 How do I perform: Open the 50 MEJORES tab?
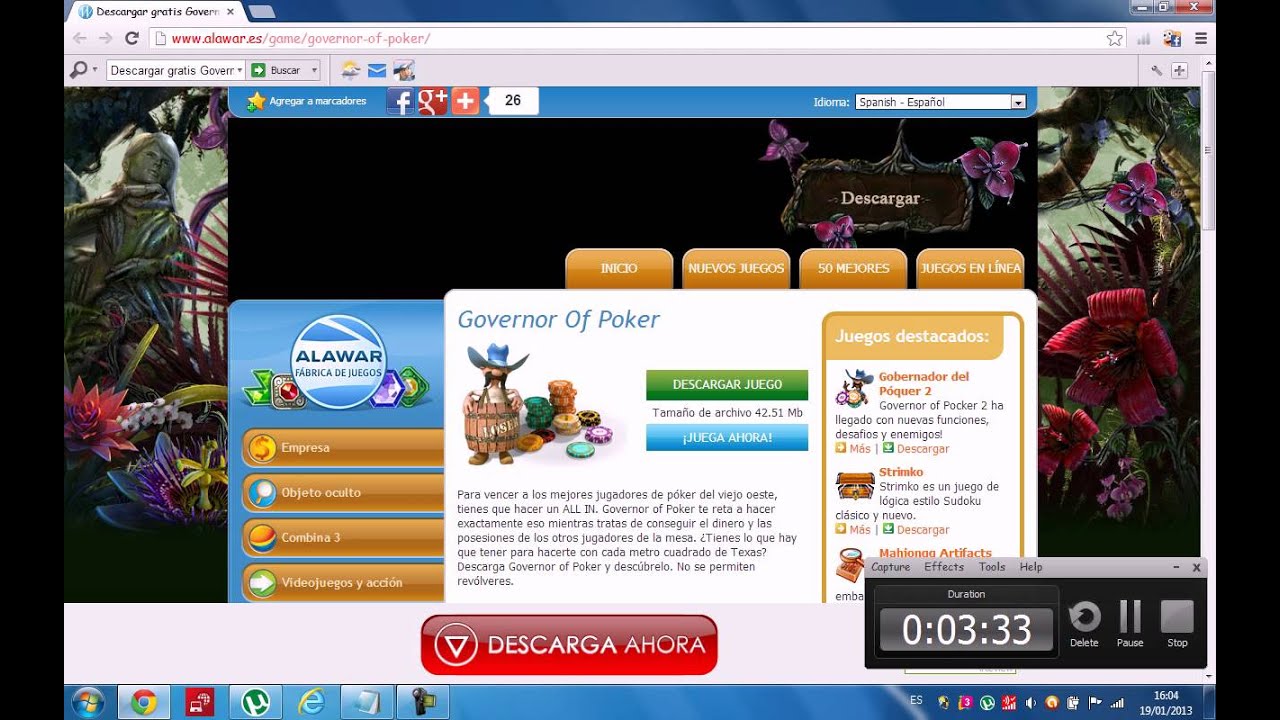(853, 268)
